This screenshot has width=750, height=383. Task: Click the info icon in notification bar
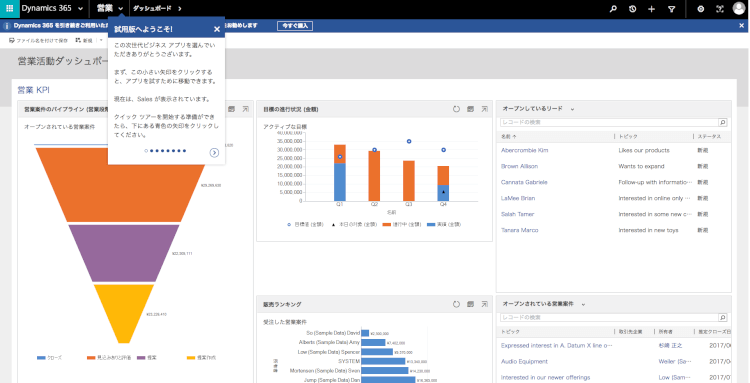tap(7, 26)
